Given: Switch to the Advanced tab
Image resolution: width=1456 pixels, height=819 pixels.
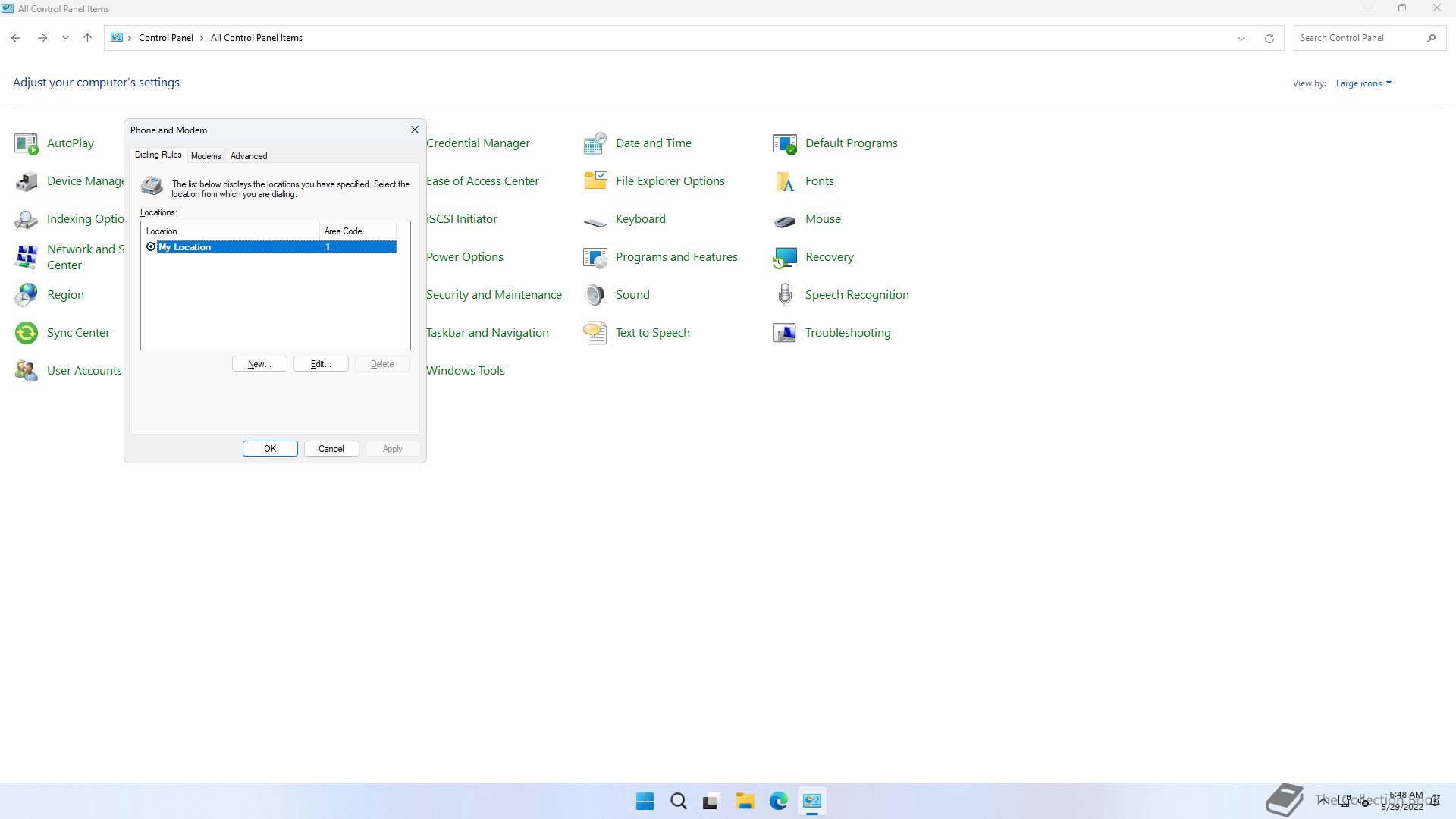Looking at the screenshot, I should tap(249, 156).
